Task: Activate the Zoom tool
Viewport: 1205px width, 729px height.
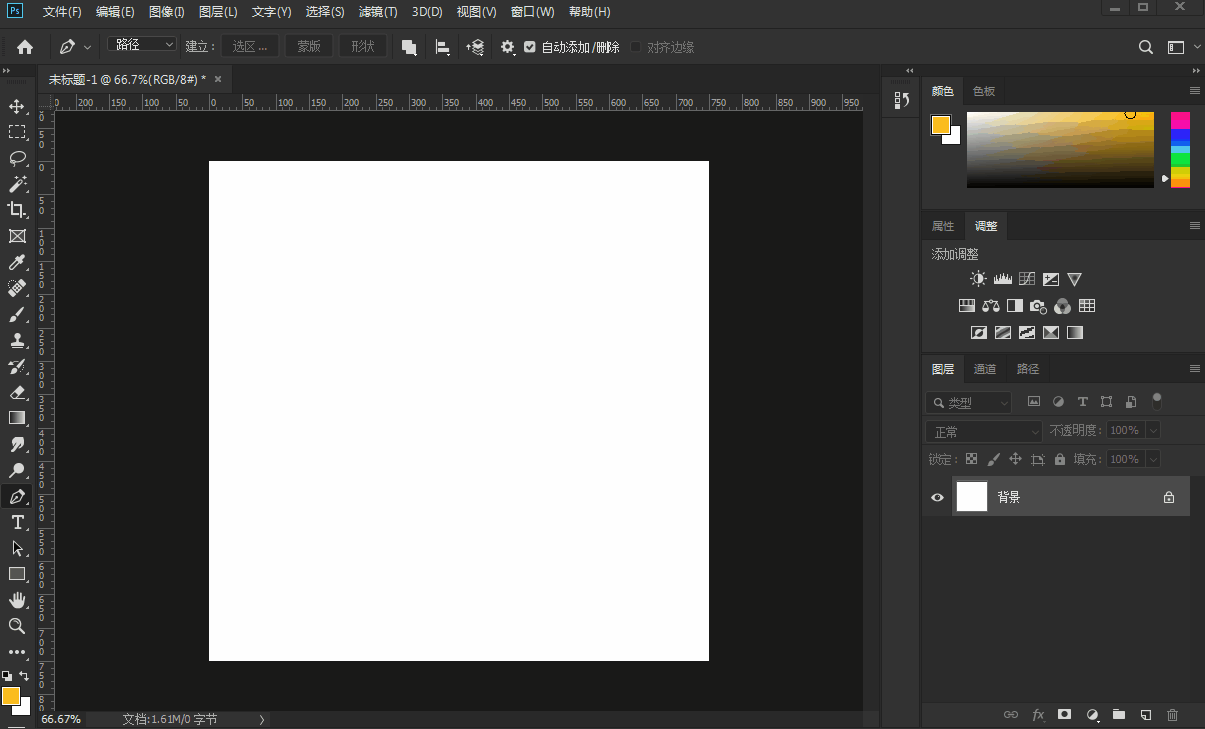Action: tap(17, 626)
